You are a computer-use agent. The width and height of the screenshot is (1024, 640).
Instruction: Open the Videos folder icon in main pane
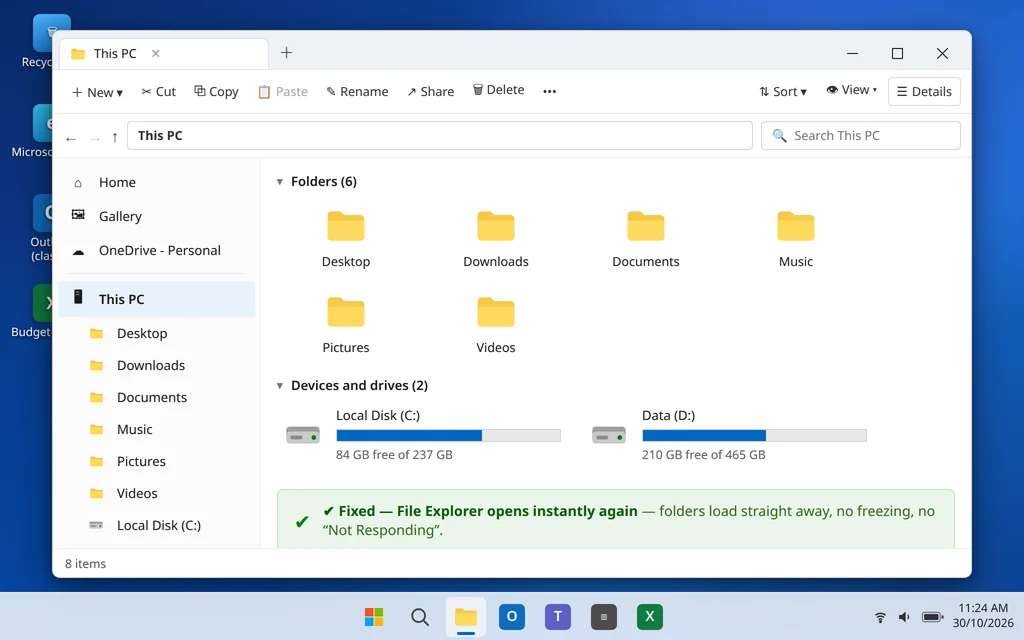pyautogui.click(x=496, y=313)
